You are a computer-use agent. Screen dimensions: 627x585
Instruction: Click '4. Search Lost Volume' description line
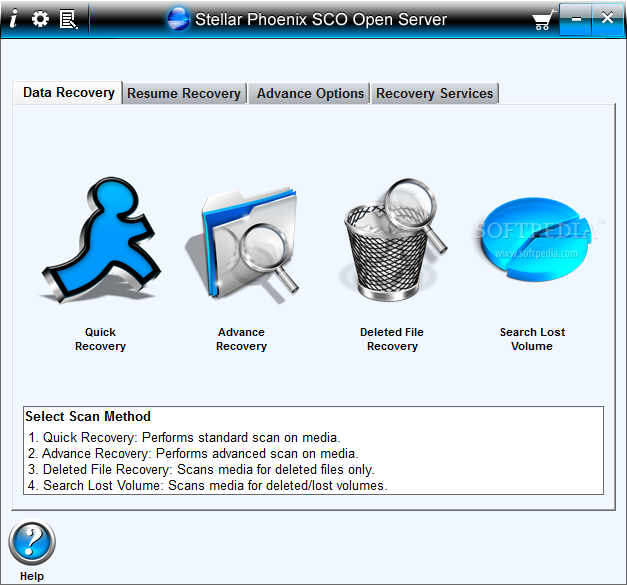[208, 485]
